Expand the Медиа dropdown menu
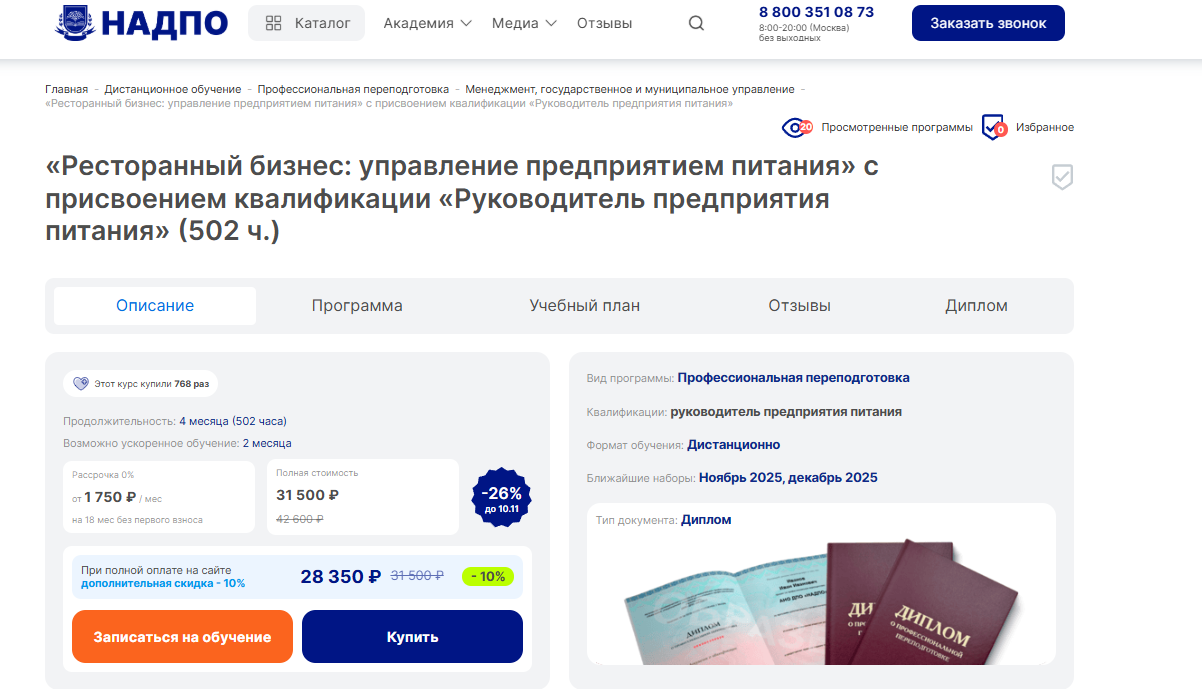This screenshot has height=689, width=1202. (524, 23)
